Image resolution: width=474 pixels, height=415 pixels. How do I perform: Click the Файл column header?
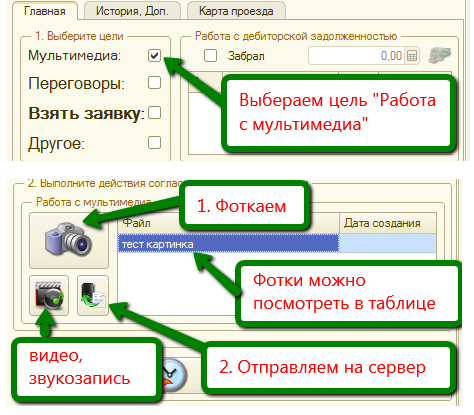click(228, 223)
